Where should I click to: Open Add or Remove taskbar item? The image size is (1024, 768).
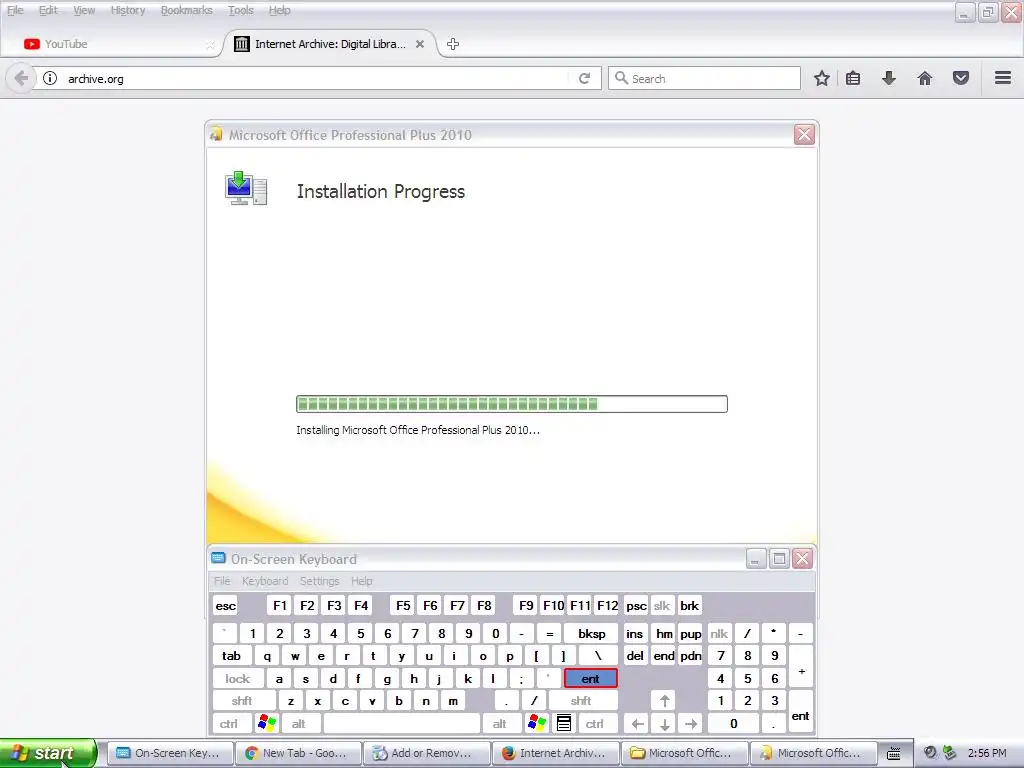[x=426, y=753]
